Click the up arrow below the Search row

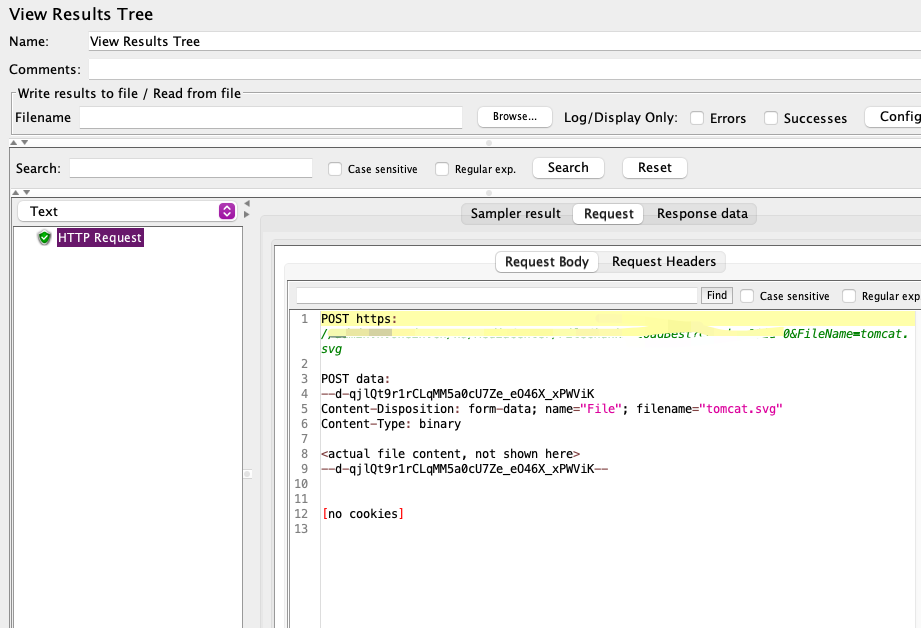click(x=16, y=192)
